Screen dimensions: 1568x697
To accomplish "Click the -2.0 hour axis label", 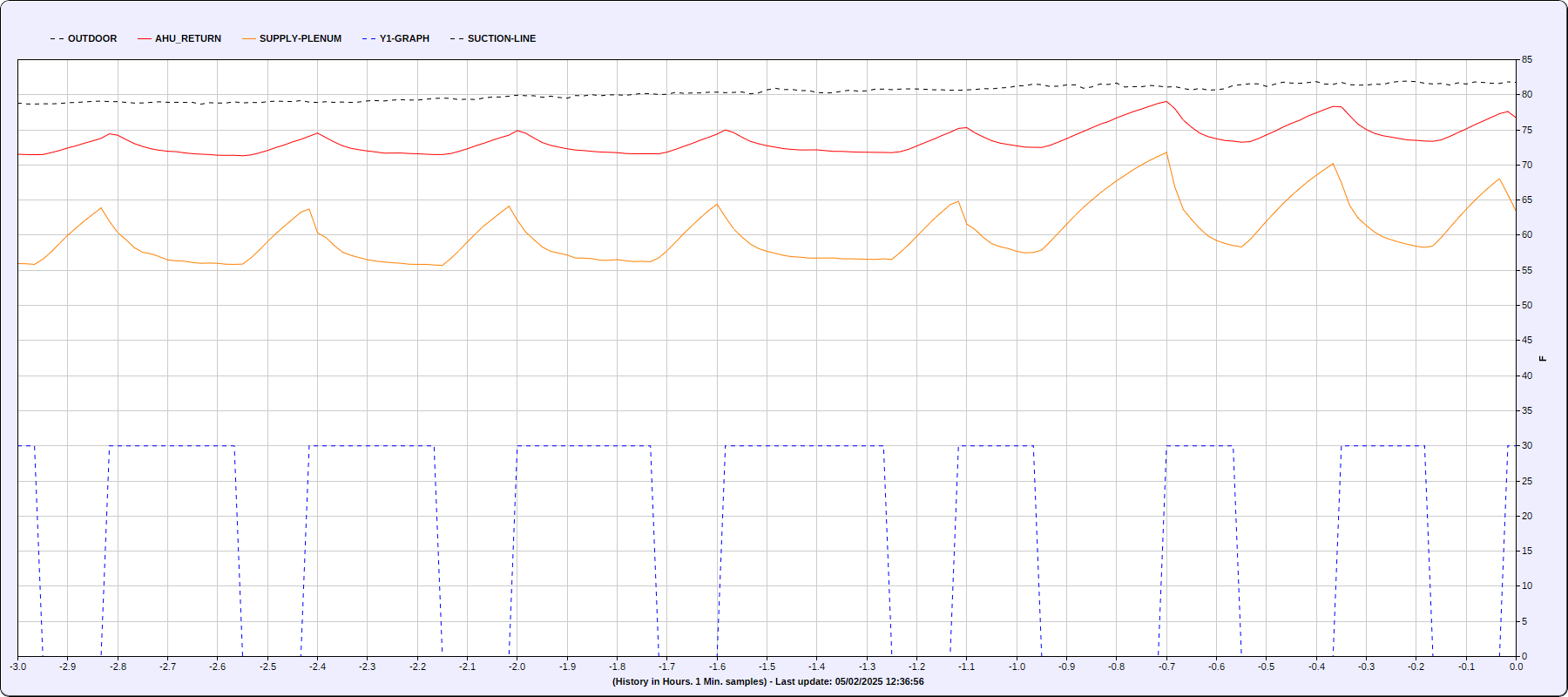I will tap(517, 667).
